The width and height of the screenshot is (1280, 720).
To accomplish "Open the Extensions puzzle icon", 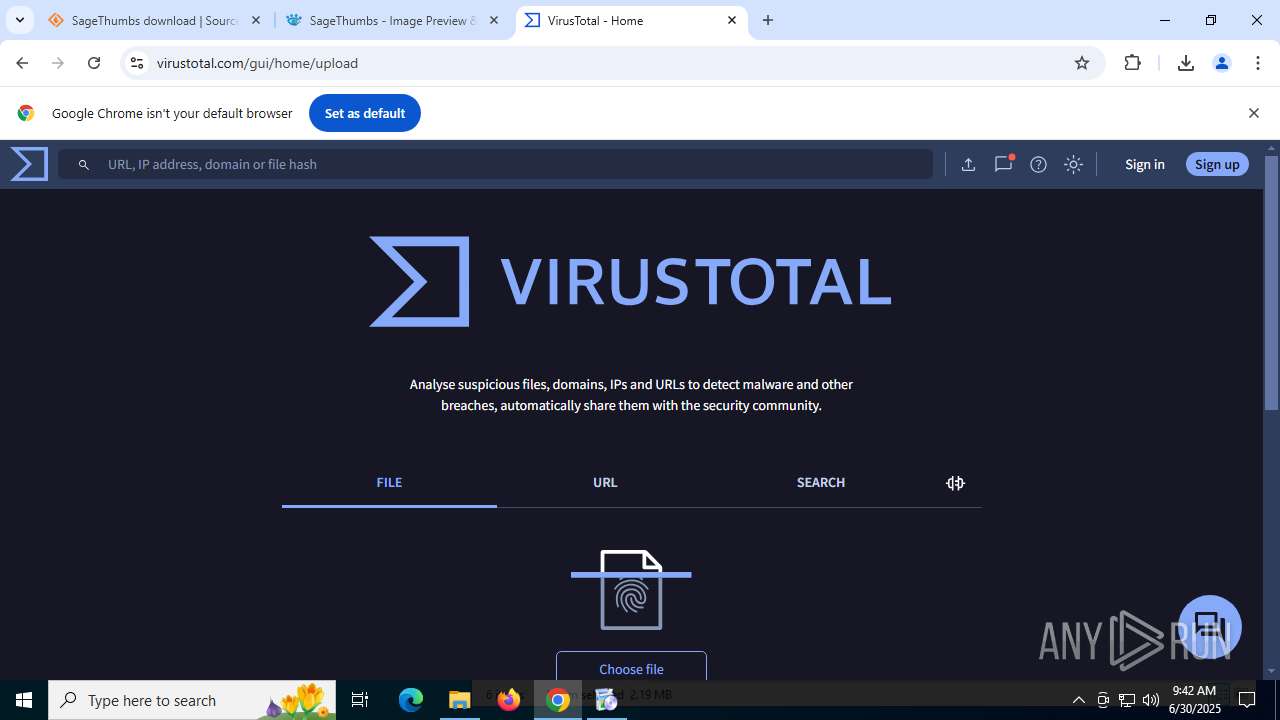I will tap(1132, 63).
